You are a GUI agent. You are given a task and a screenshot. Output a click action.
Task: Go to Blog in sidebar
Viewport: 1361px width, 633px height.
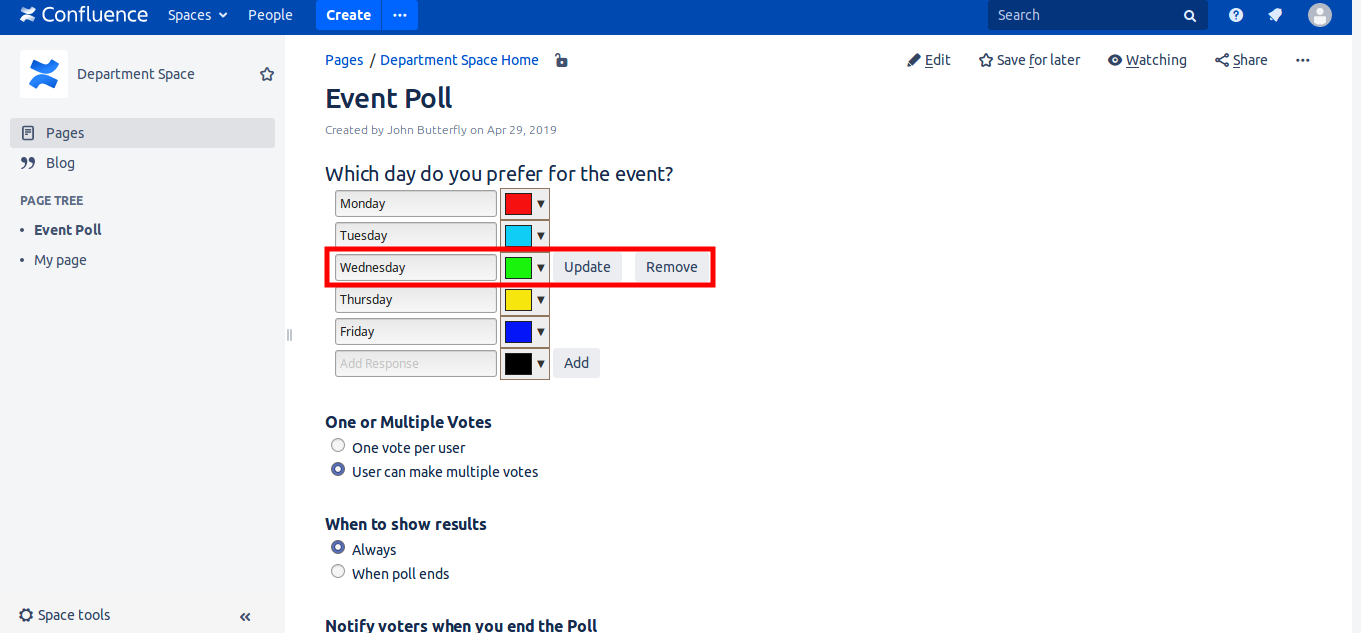pyautogui.click(x=60, y=163)
